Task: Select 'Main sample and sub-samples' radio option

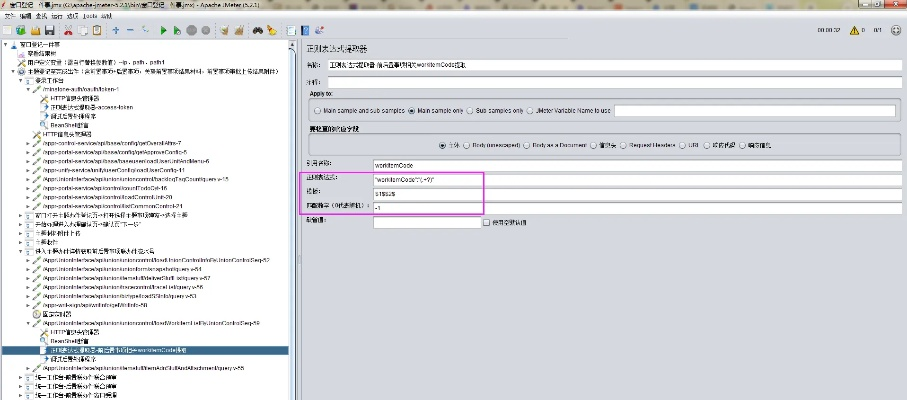Action: pos(315,111)
